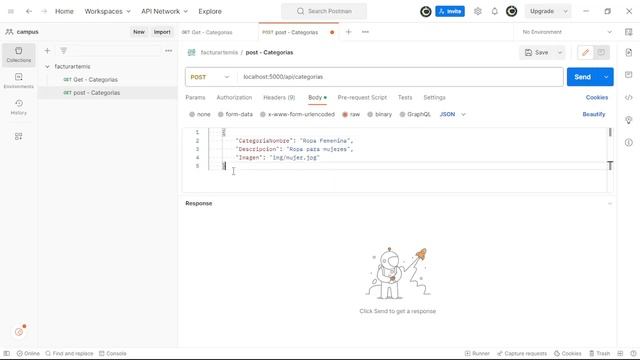Screen dimensions: 640x360
Task: Open the POST method dropdown
Action: [210, 77]
